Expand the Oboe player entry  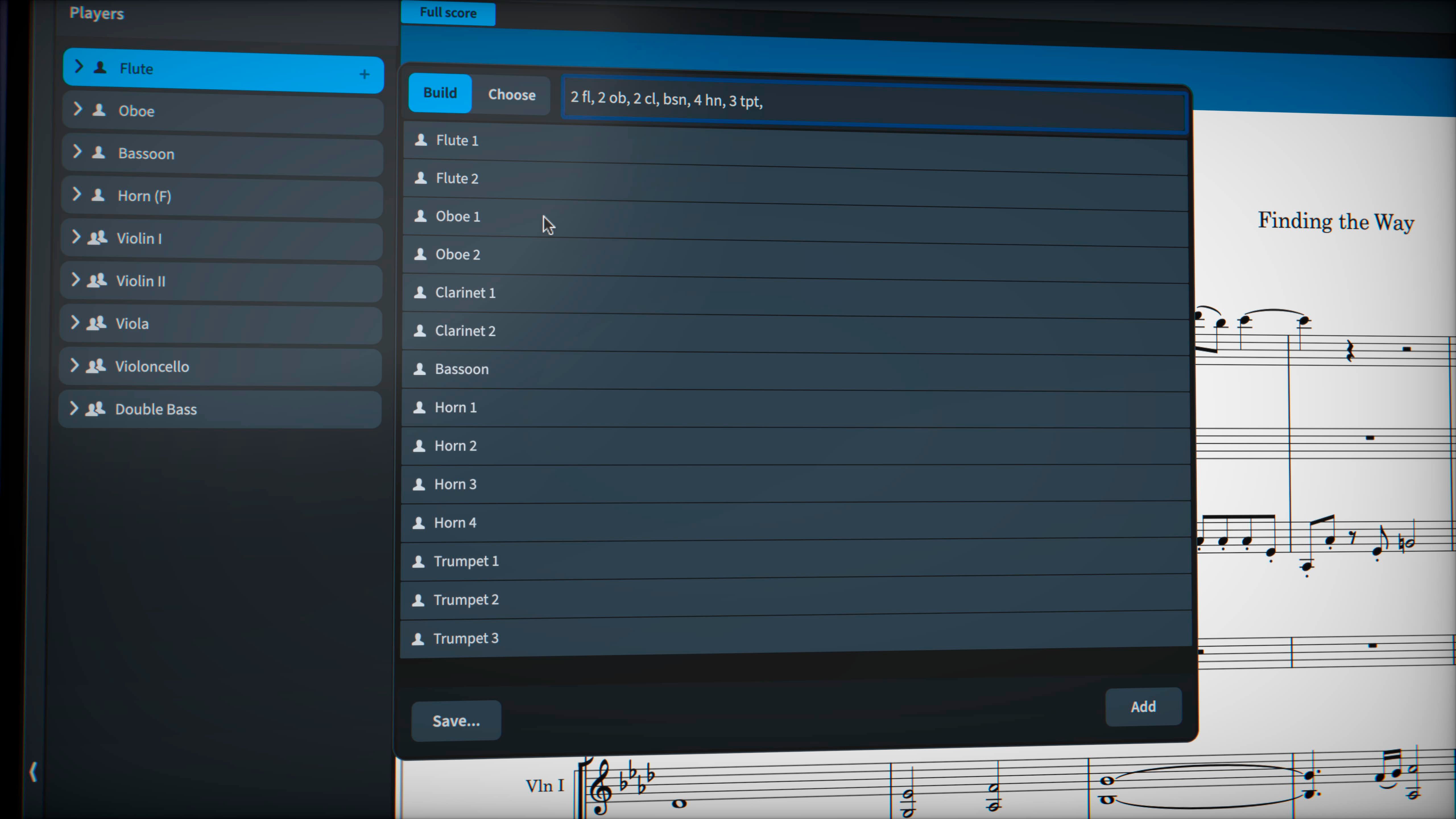[x=78, y=110]
